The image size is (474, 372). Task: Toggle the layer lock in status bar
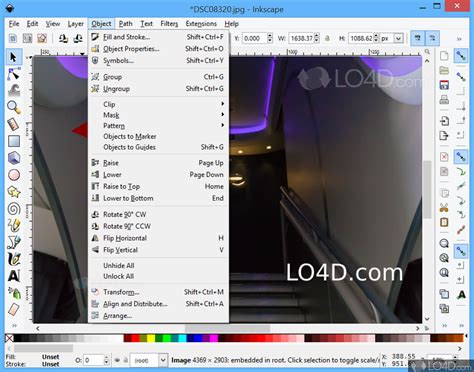click(x=126, y=360)
